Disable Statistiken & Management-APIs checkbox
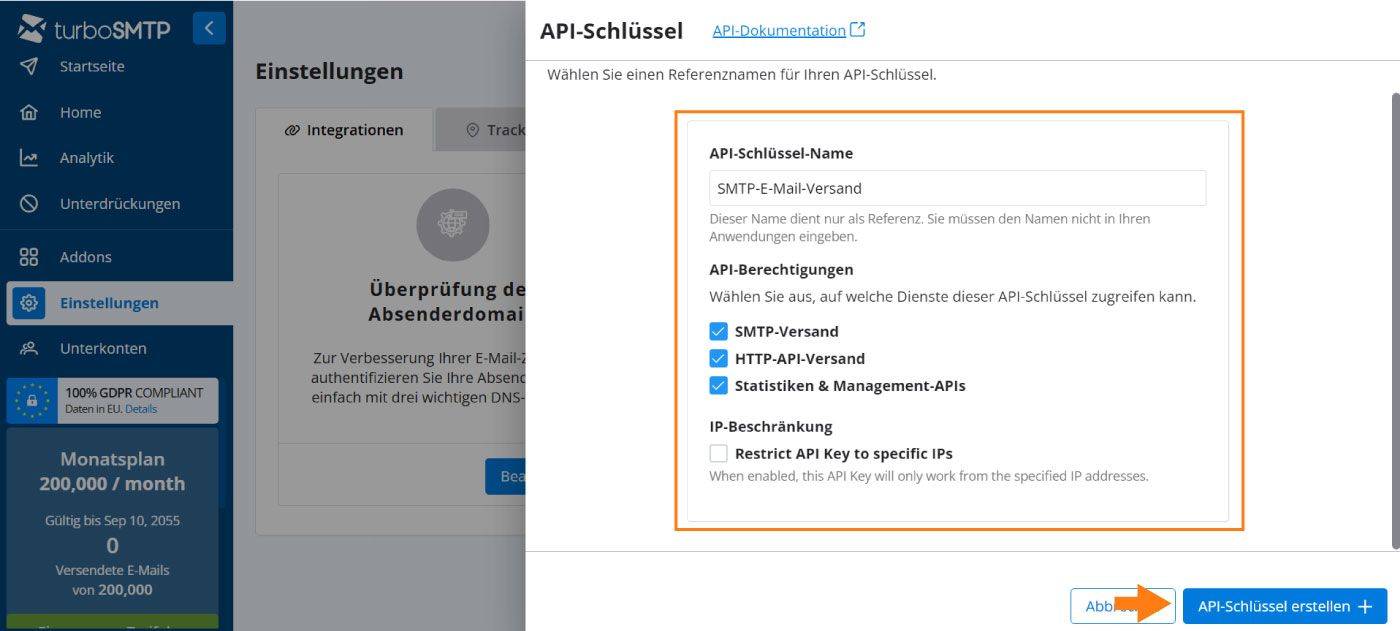The image size is (1400, 631). [x=718, y=386]
